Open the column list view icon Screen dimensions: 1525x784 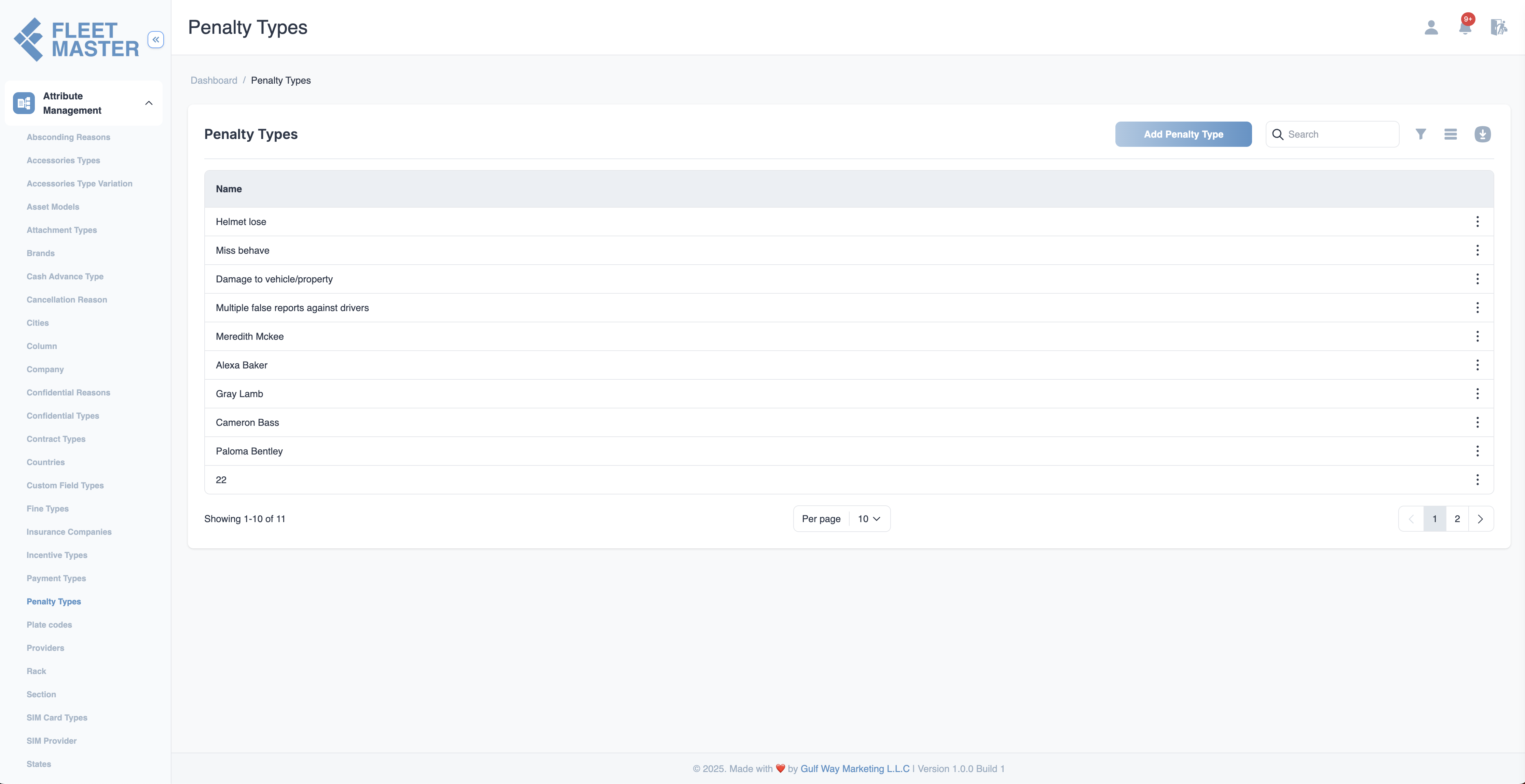click(1451, 134)
